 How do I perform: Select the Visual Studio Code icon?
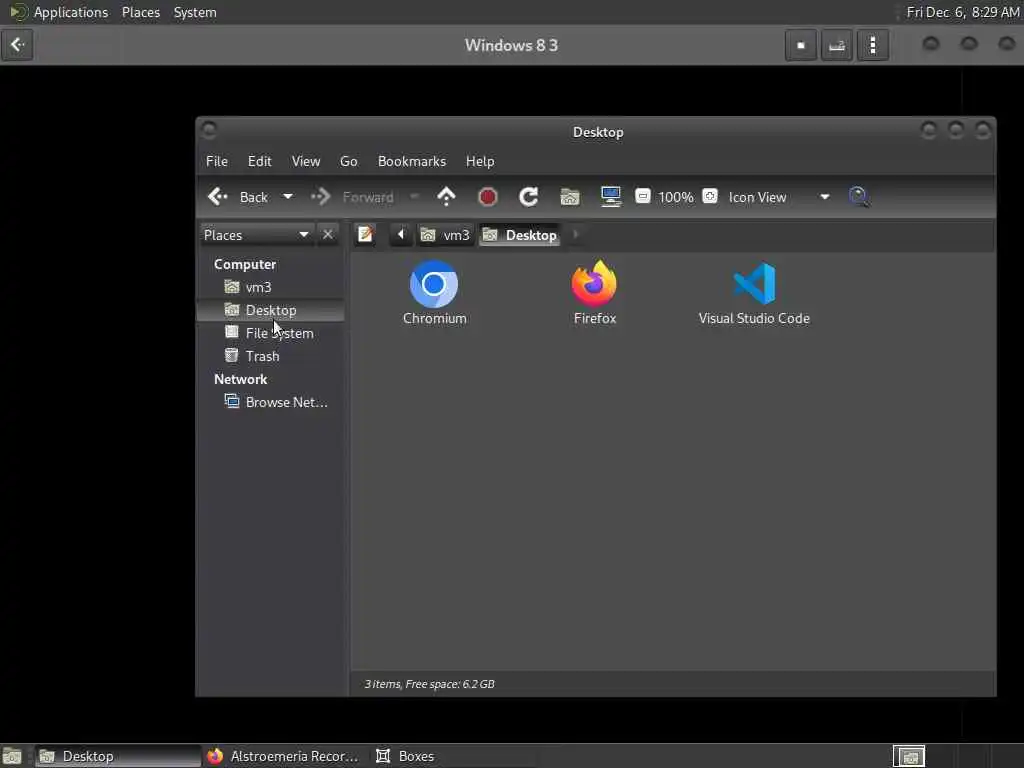tap(754, 284)
